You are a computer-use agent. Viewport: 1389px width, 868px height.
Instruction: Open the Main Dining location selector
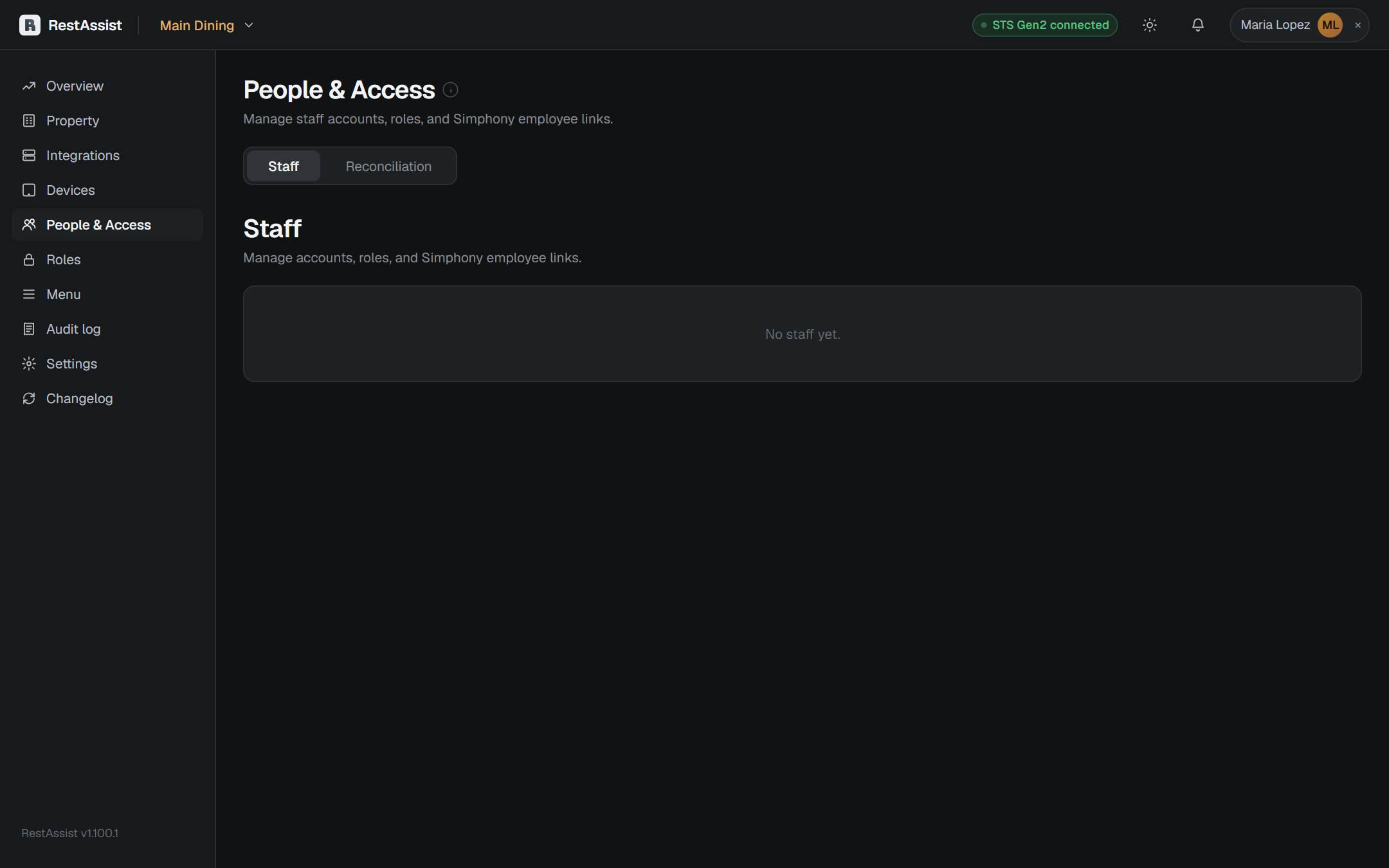(x=207, y=26)
